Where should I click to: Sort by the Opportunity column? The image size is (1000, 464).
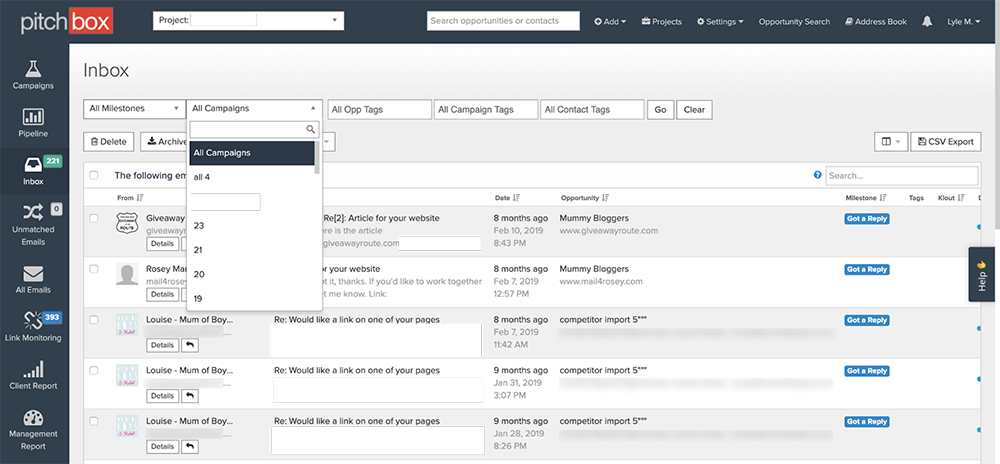click(x=585, y=198)
